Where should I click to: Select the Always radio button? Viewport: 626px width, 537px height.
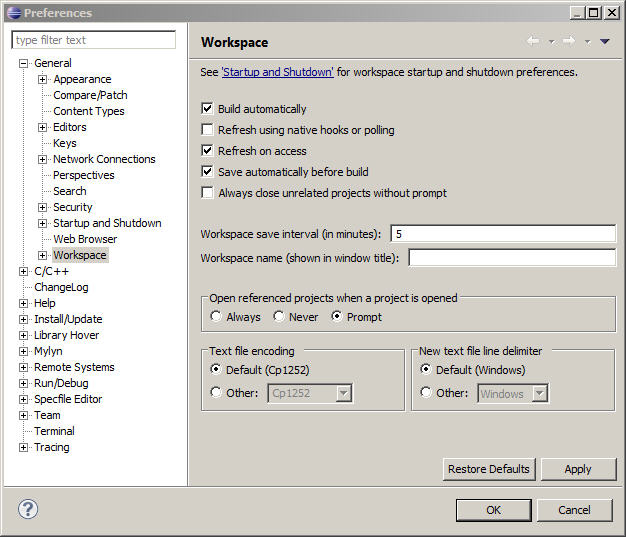pyautogui.click(x=216, y=317)
